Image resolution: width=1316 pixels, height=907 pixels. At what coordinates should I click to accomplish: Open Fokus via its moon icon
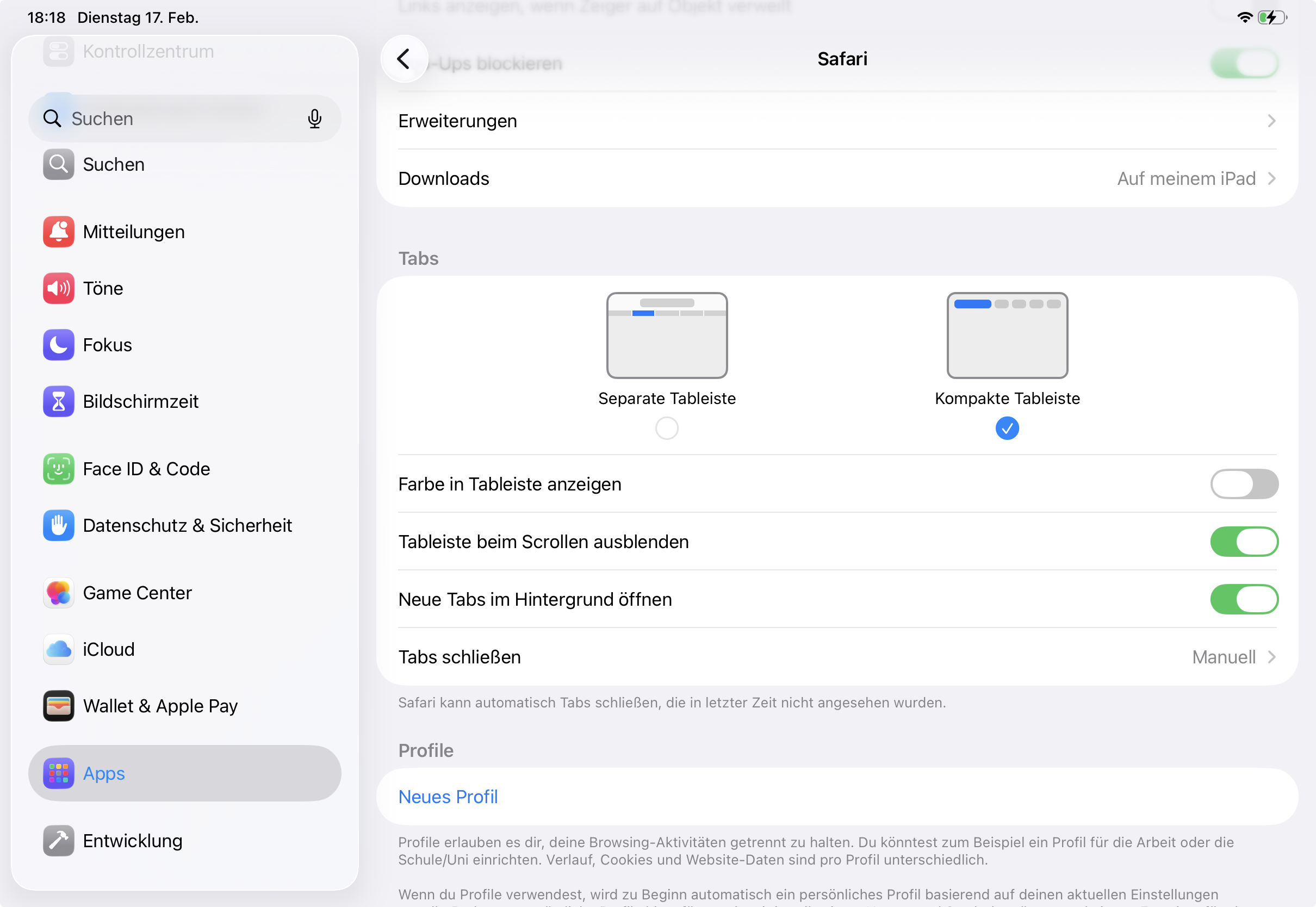tap(59, 344)
